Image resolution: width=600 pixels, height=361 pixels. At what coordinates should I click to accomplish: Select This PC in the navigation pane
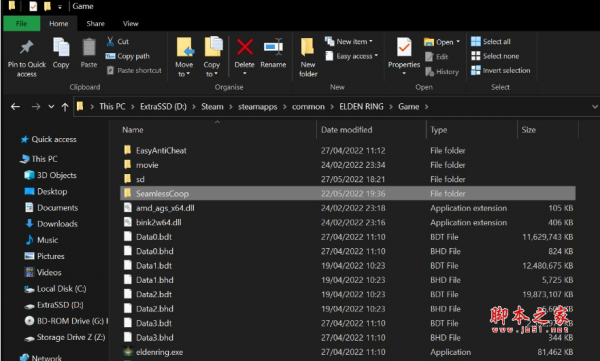coord(39,159)
